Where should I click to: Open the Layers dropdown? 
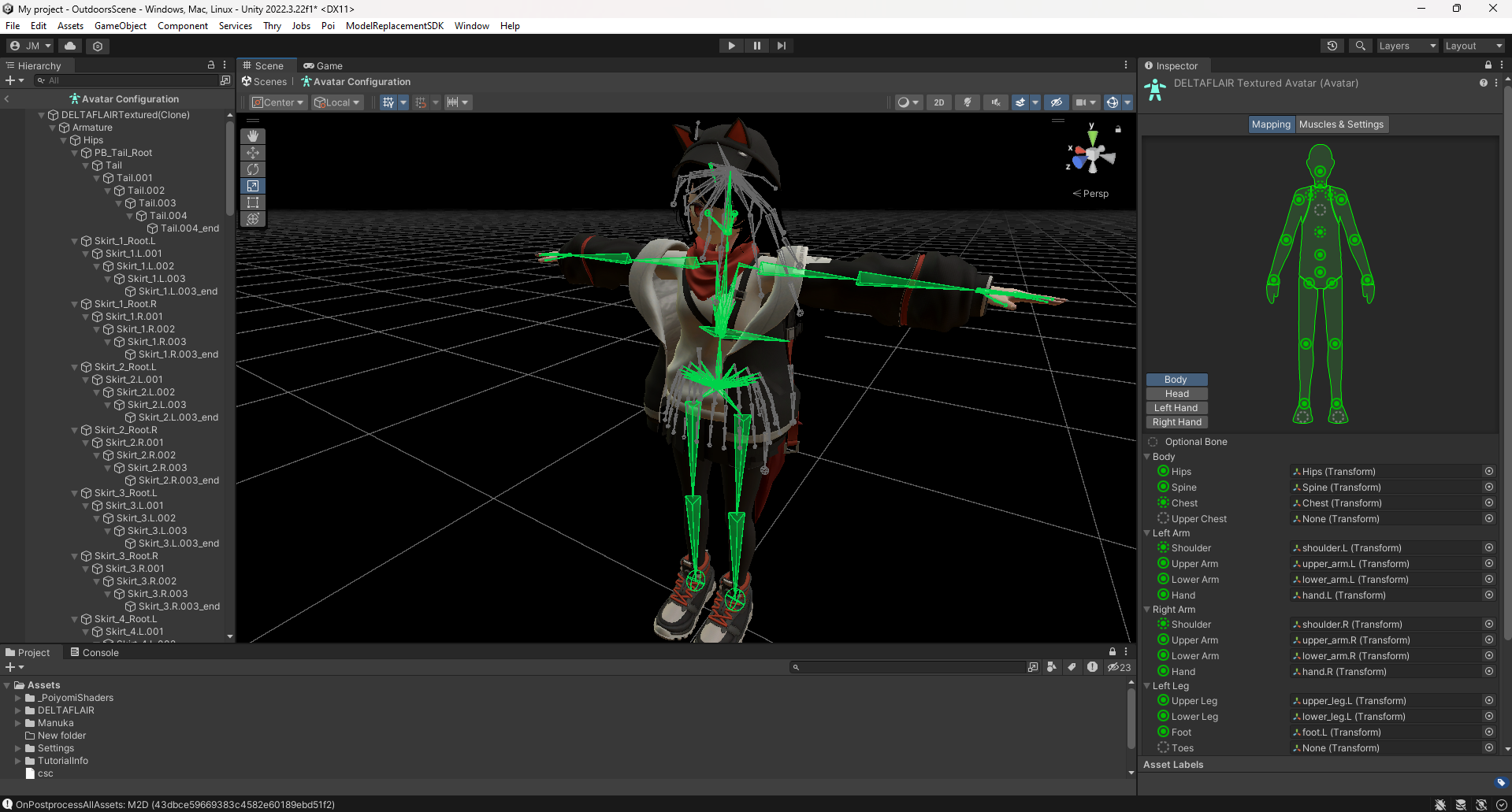pos(1407,46)
